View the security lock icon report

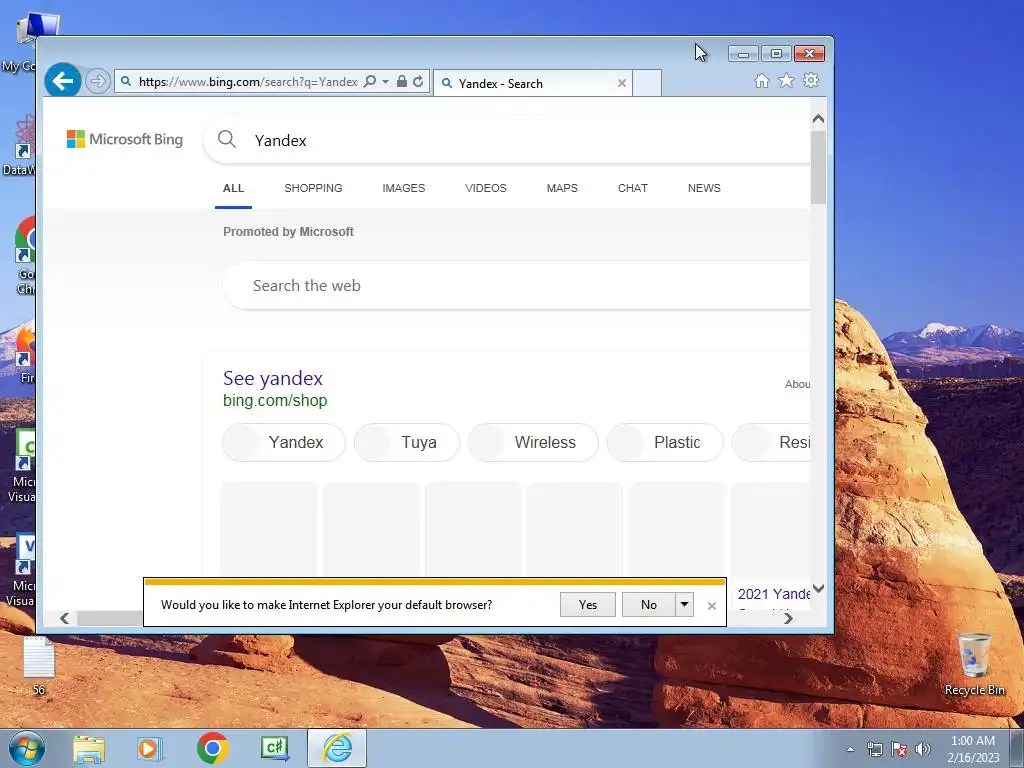[x=402, y=82]
